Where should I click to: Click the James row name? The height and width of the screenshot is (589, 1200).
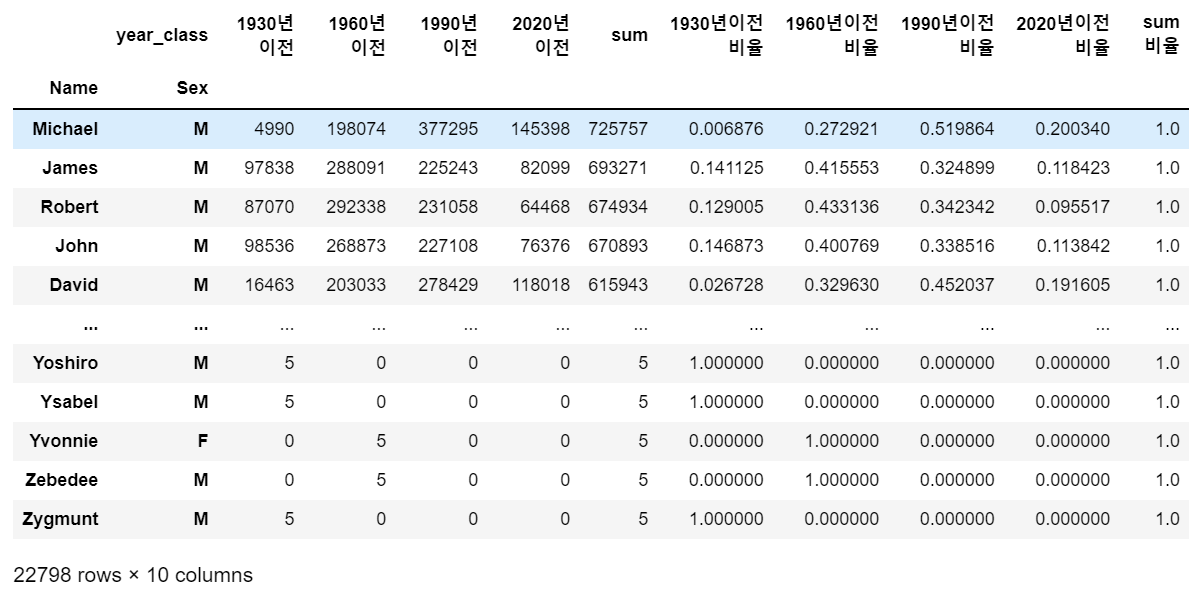70,168
